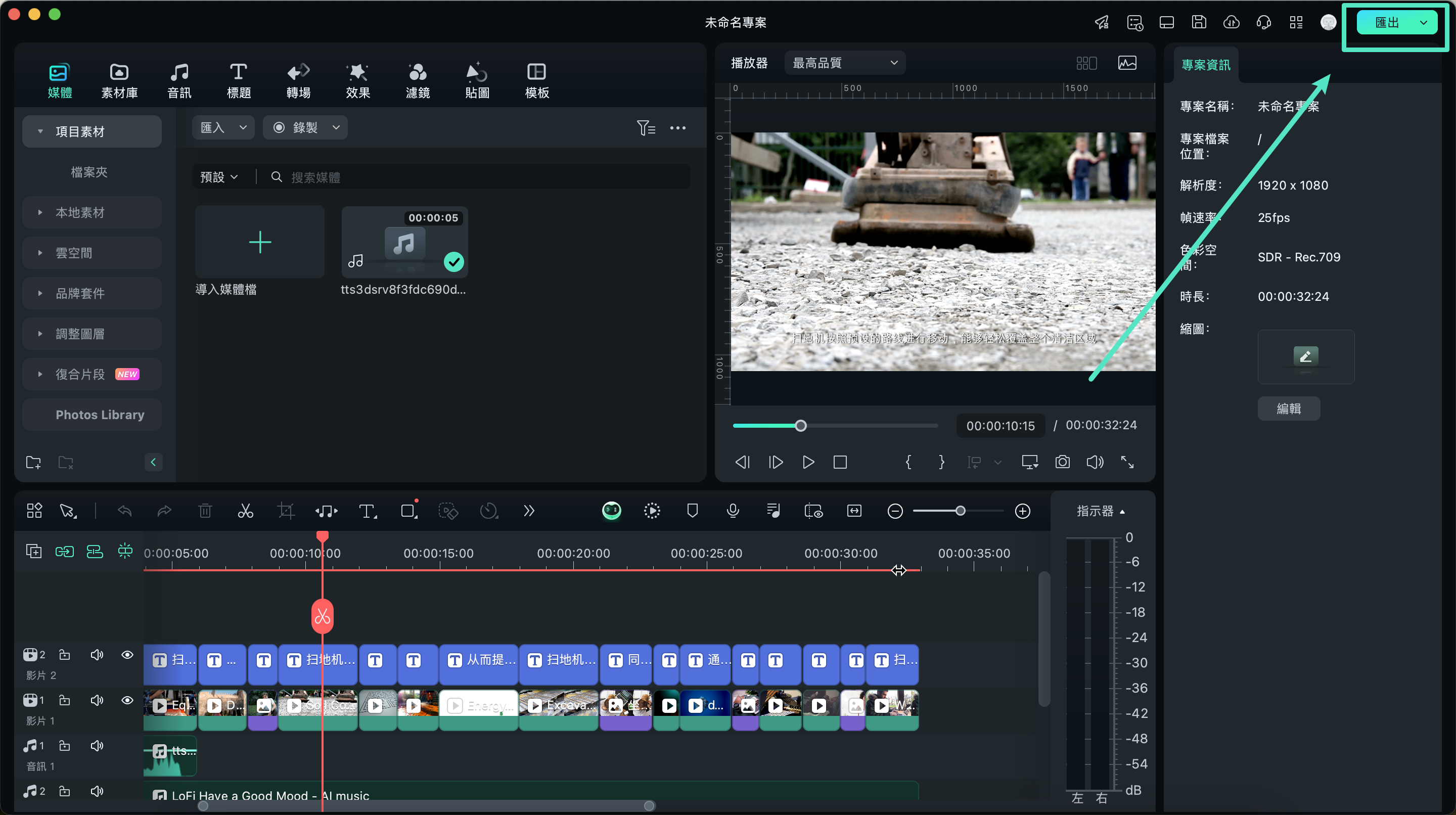Click the player progress slider handle
Image resolution: width=1456 pixels, height=815 pixels.
tap(800, 426)
